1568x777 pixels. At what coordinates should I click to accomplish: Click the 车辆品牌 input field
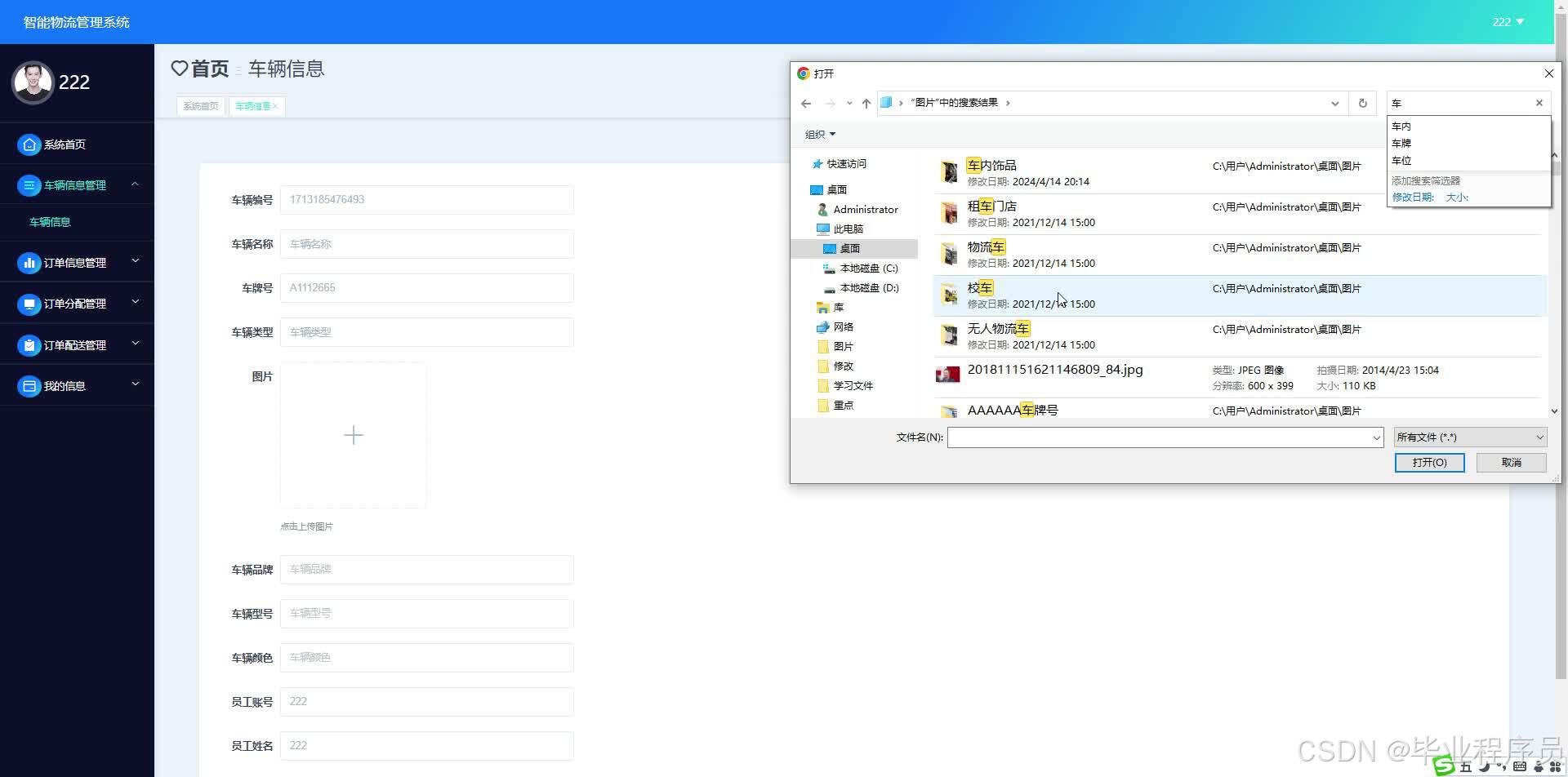pos(427,570)
